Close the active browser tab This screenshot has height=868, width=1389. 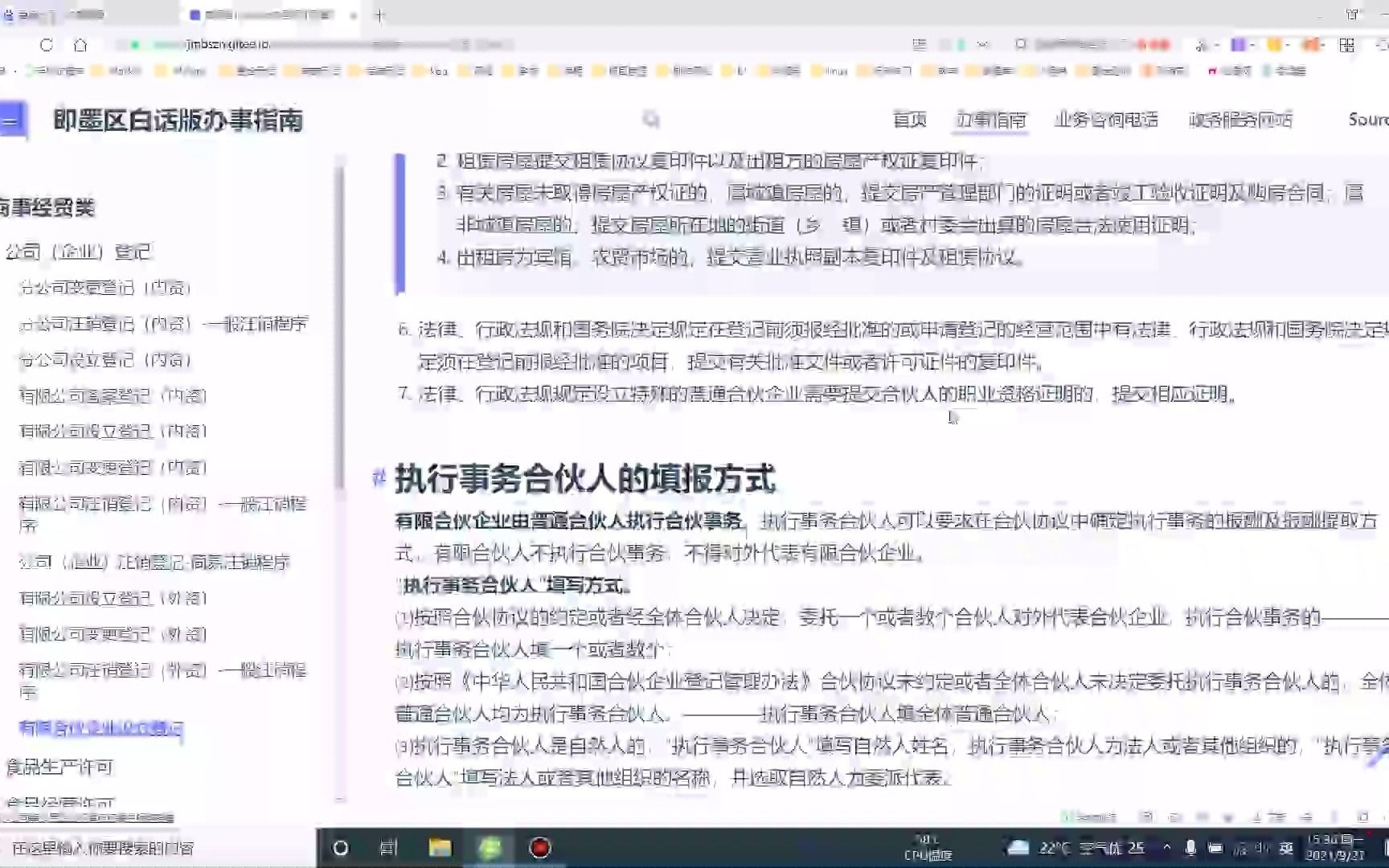(x=354, y=15)
